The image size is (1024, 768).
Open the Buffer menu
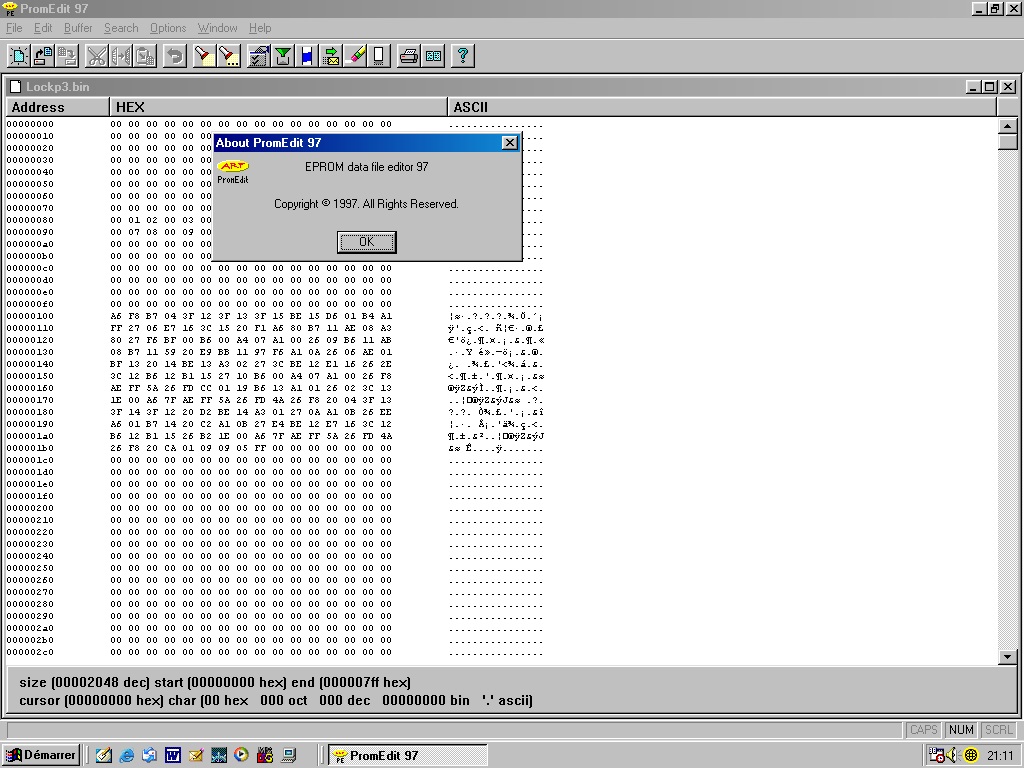pyautogui.click(x=78, y=28)
